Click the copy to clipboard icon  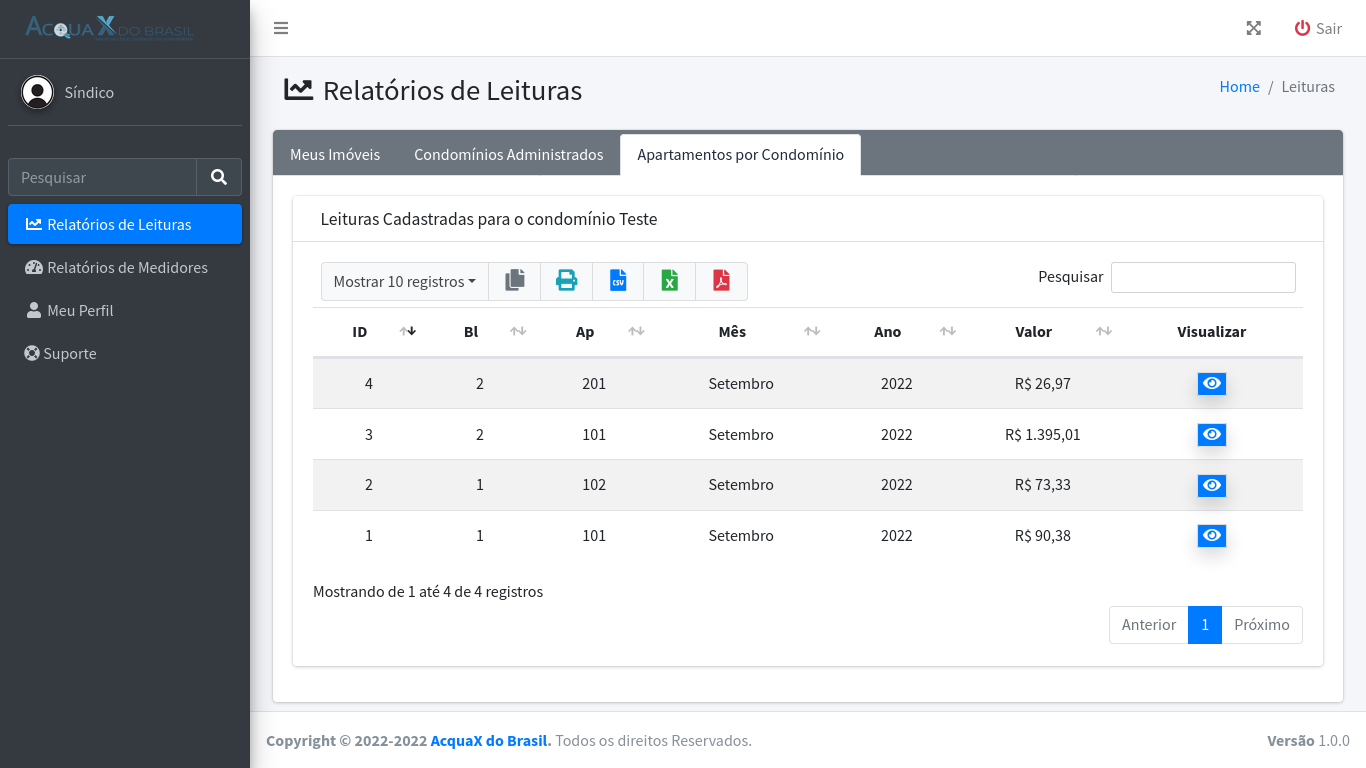coord(515,281)
